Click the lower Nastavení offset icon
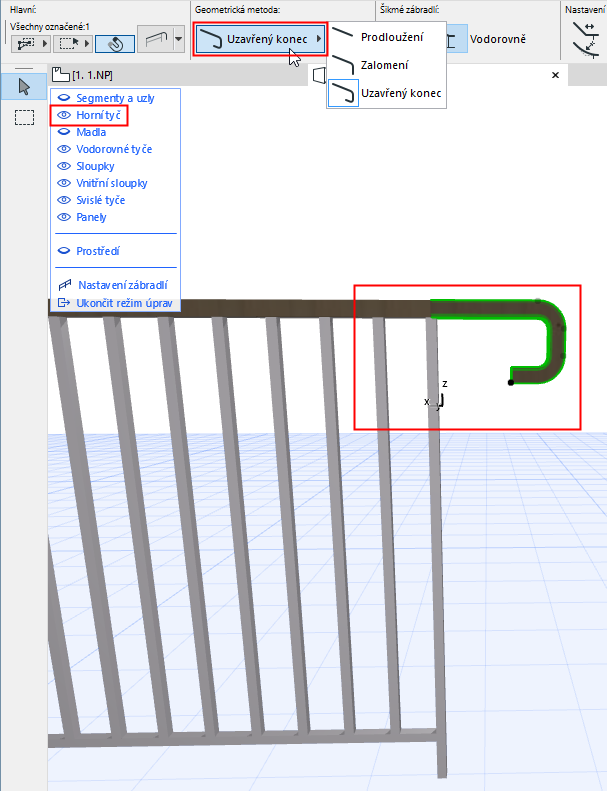The image size is (607, 791). point(586,49)
